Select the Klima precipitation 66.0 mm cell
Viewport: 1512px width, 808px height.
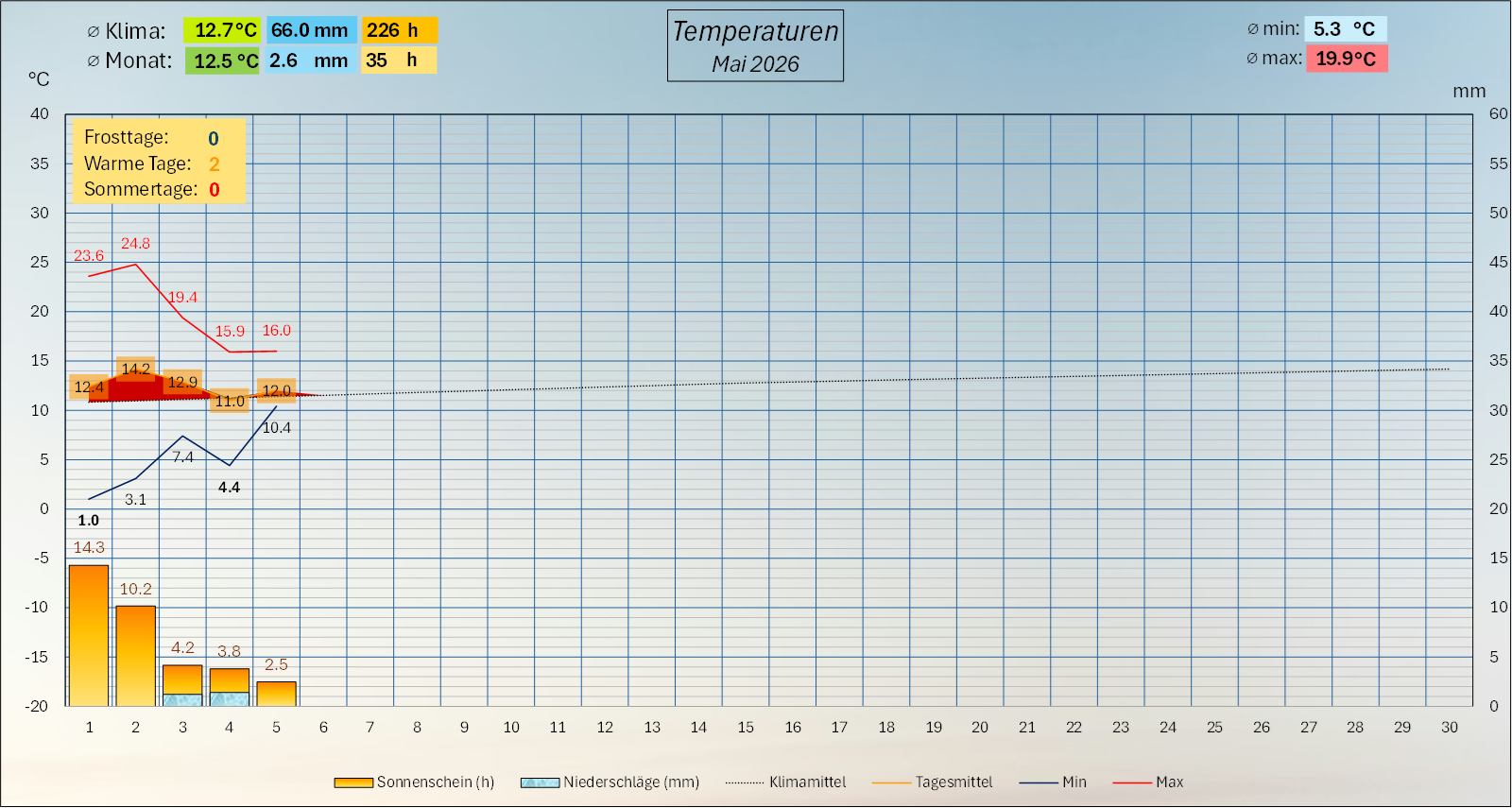point(311,30)
